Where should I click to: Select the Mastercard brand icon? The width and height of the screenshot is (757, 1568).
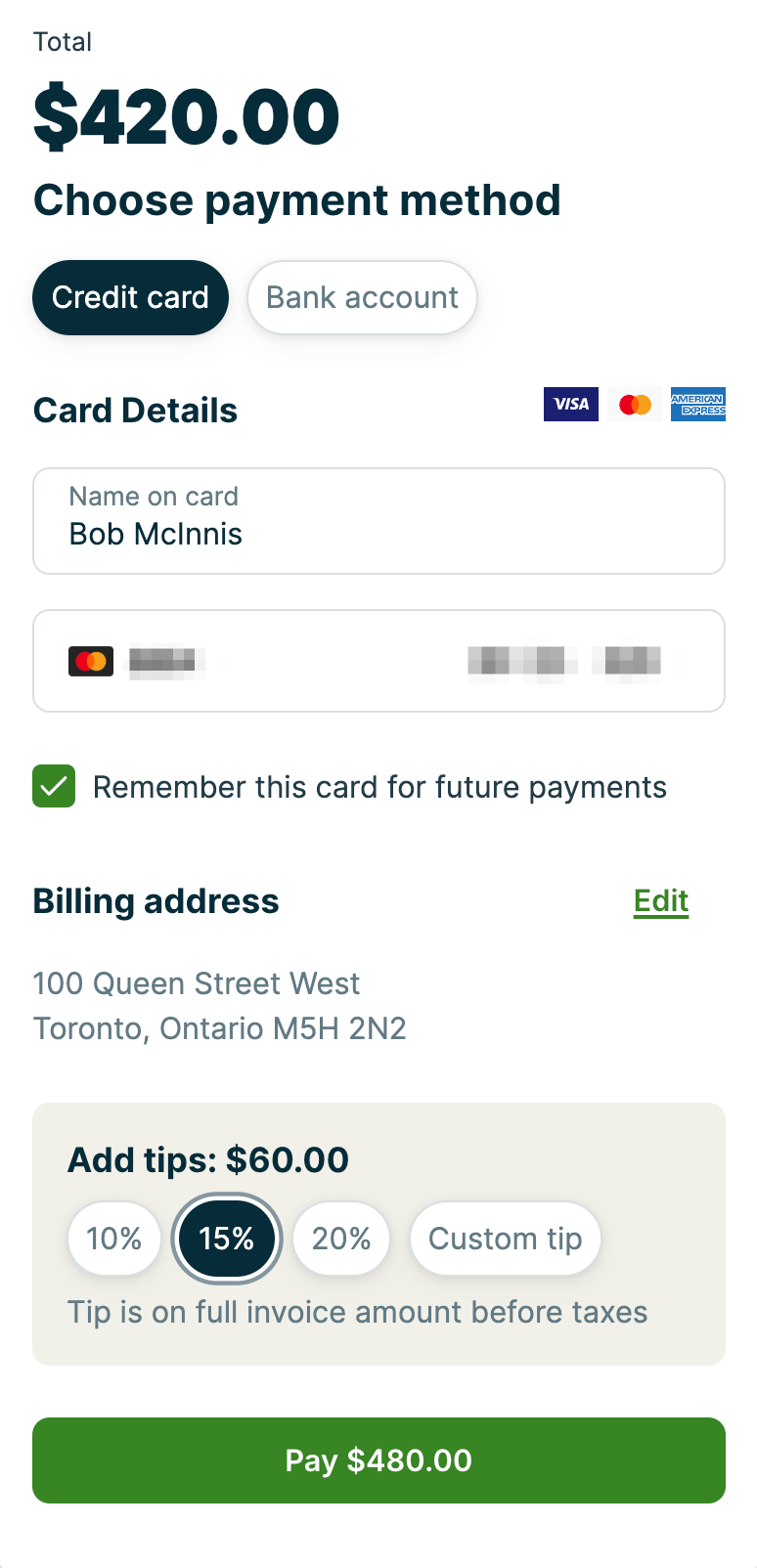point(634,404)
